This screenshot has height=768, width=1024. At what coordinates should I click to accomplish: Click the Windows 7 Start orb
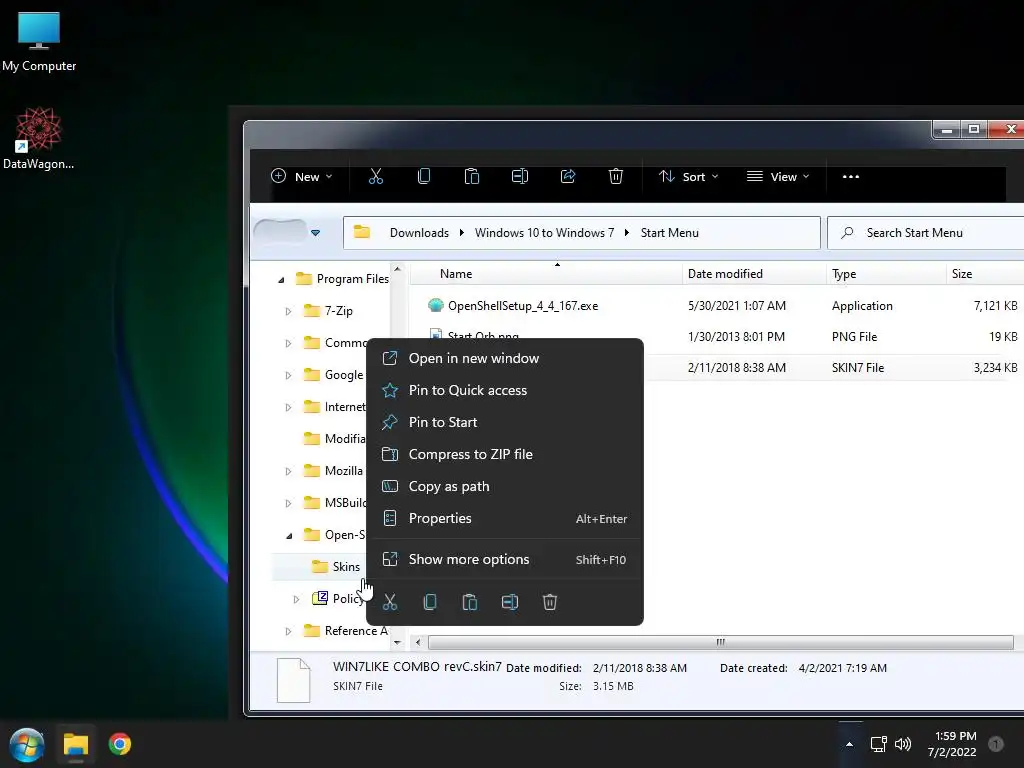coord(27,744)
